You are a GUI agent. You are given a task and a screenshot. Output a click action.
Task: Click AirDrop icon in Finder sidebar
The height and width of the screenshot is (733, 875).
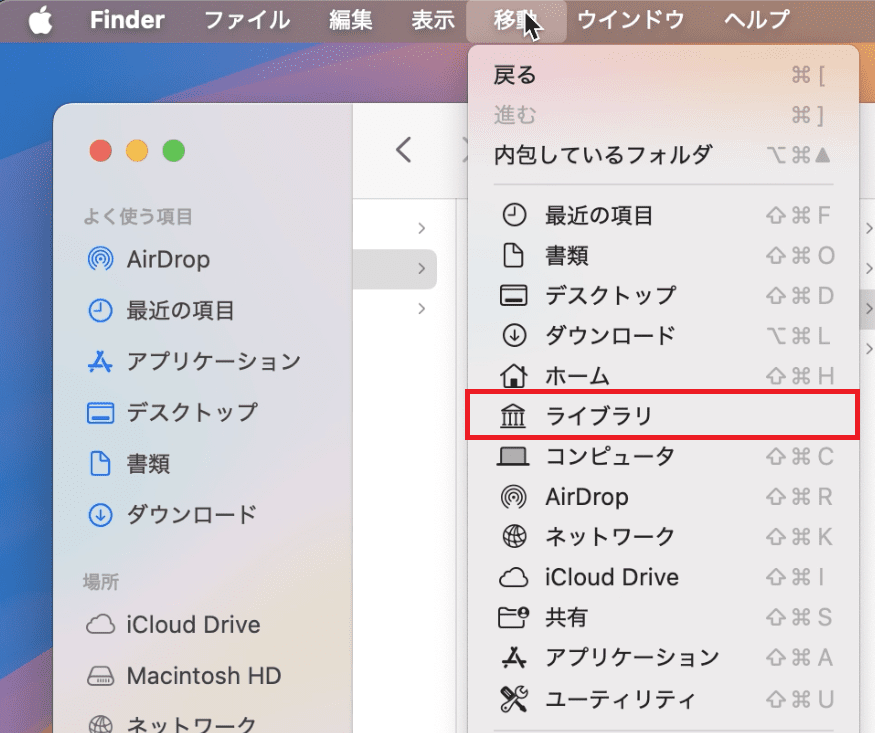[100, 259]
